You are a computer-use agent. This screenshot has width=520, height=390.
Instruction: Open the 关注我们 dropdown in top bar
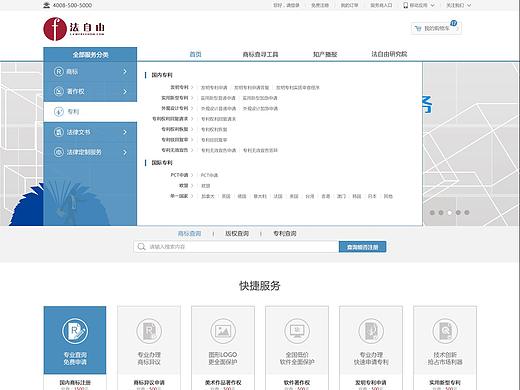tap(458, 5)
